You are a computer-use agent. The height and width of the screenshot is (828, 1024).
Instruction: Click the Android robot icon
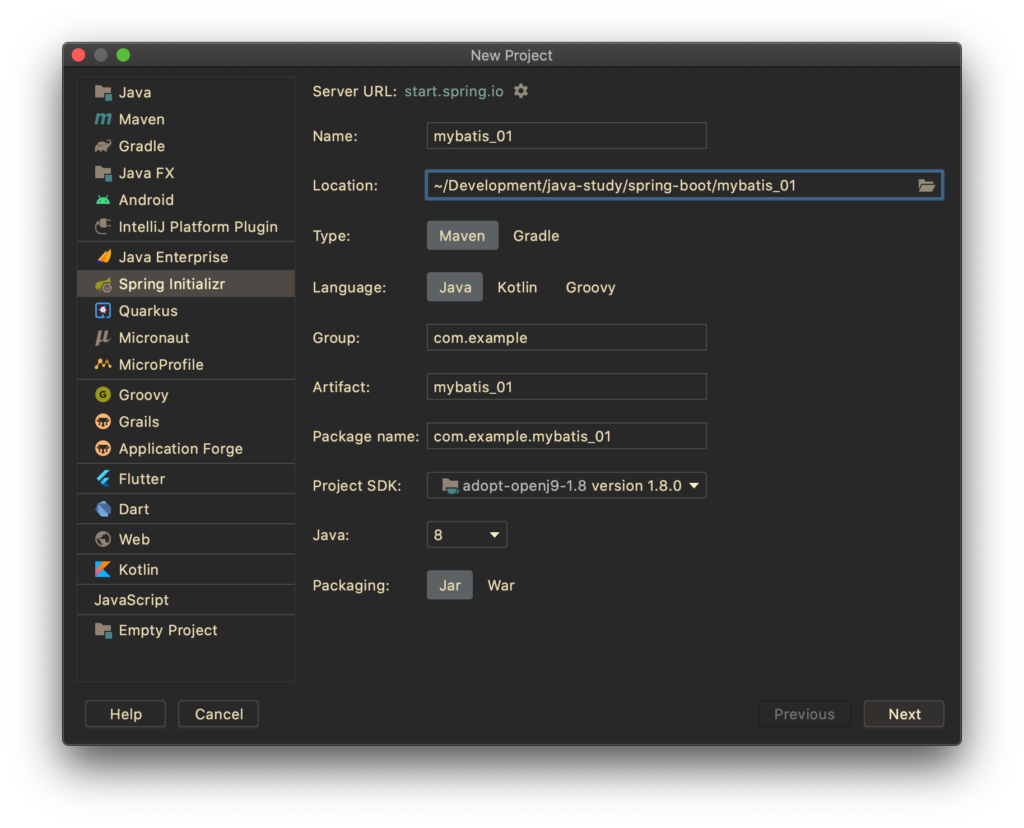103,200
